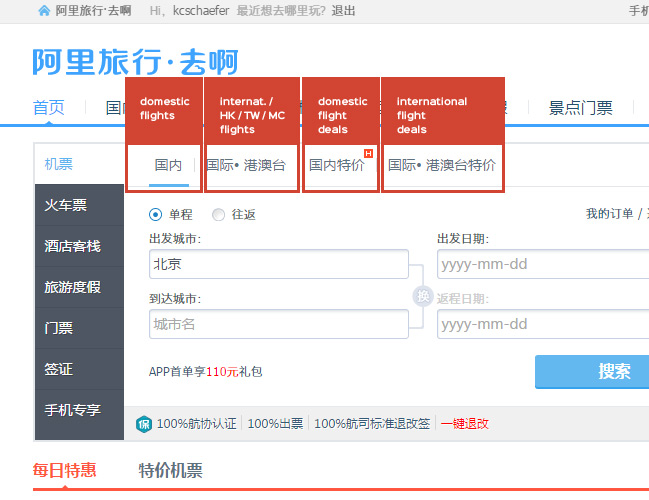Open the 国际•港澳台特价 deals tab
The height and width of the screenshot is (500, 649).
coord(442,165)
